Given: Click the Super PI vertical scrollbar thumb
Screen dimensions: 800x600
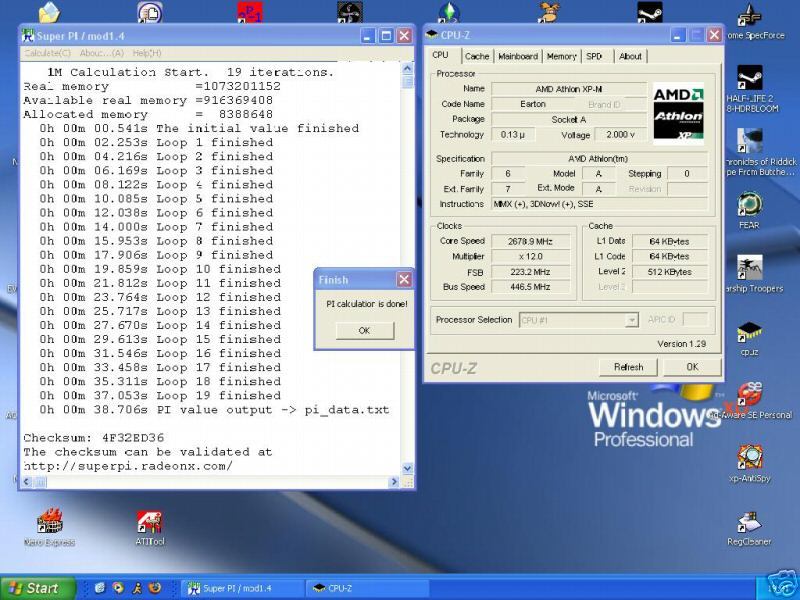Looking at the screenshot, I should pyautogui.click(x=407, y=82).
